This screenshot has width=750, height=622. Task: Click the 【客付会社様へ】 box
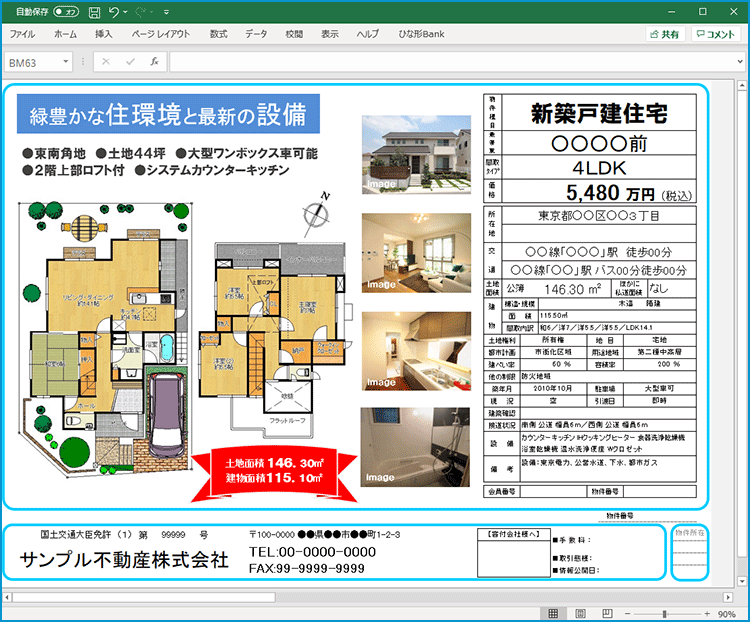coord(514,553)
